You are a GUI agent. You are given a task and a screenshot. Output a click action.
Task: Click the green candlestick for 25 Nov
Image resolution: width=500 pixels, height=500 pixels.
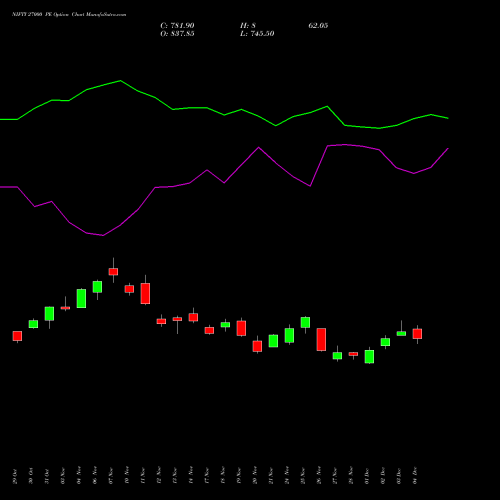(305, 322)
